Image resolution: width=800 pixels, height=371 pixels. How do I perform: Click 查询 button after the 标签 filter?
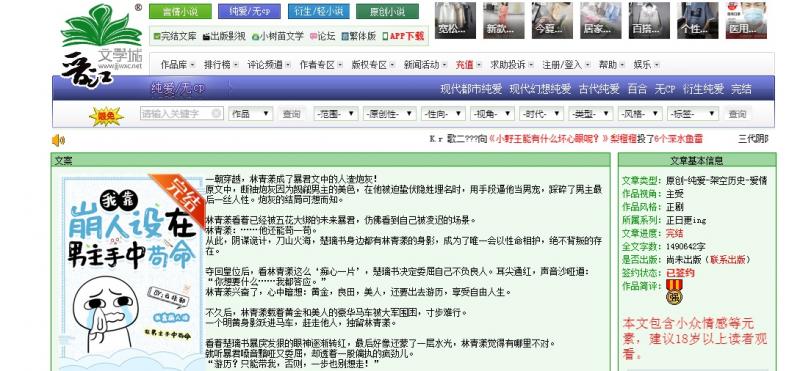pos(737,114)
